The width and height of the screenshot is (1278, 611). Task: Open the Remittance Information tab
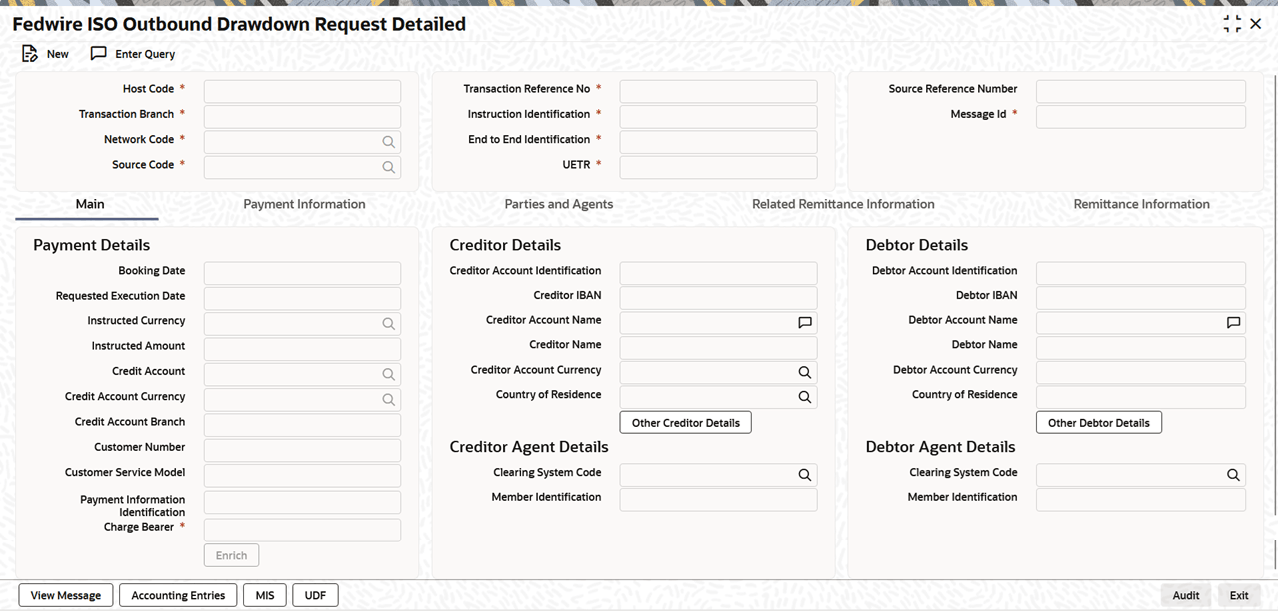point(1142,204)
